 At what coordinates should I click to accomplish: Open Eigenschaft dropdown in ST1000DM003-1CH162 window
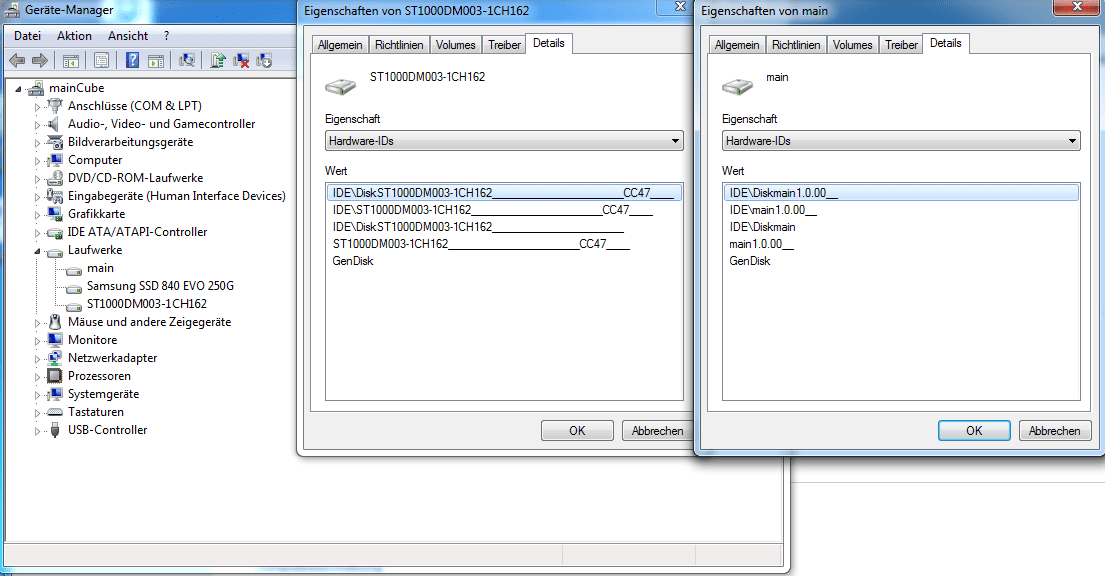504,141
